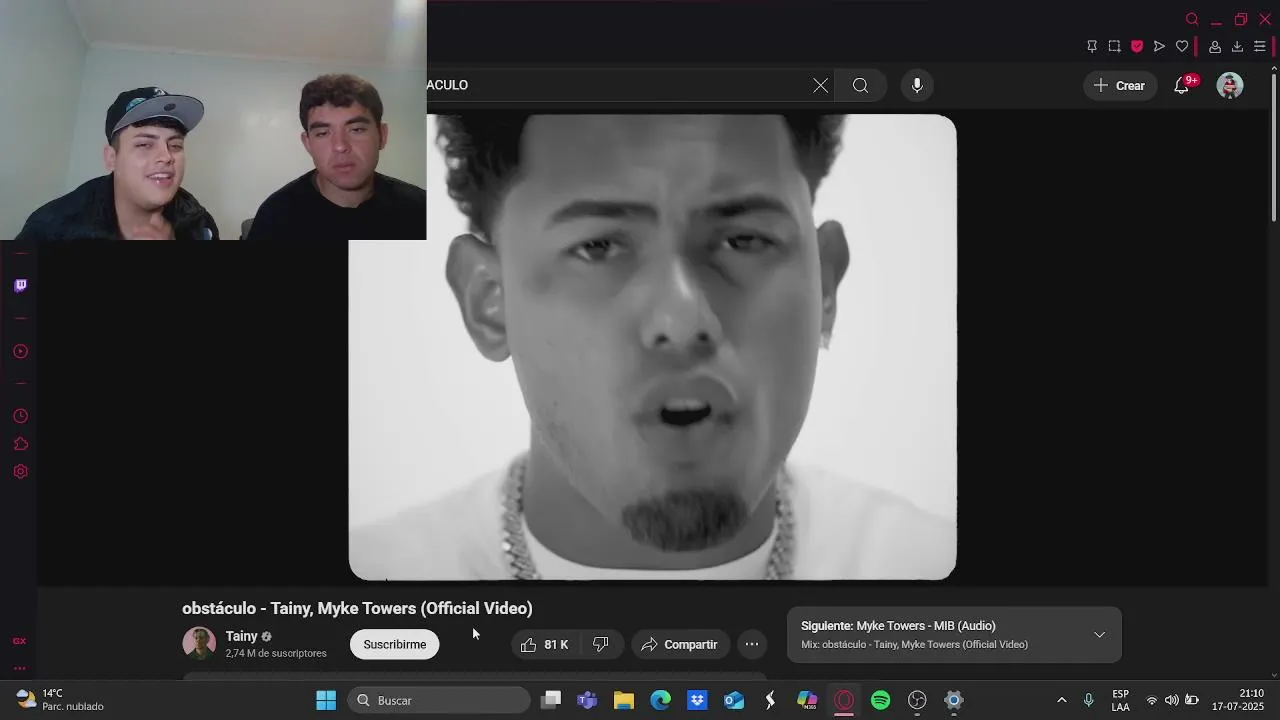Add page to bookmarks with heart icon
This screenshot has width=1280, height=720.
tap(1182, 46)
